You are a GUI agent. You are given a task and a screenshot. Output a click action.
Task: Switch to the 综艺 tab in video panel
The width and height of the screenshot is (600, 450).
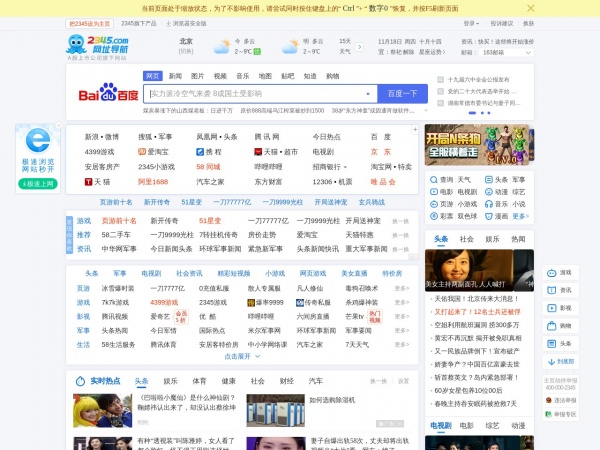(x=492, y=426)
